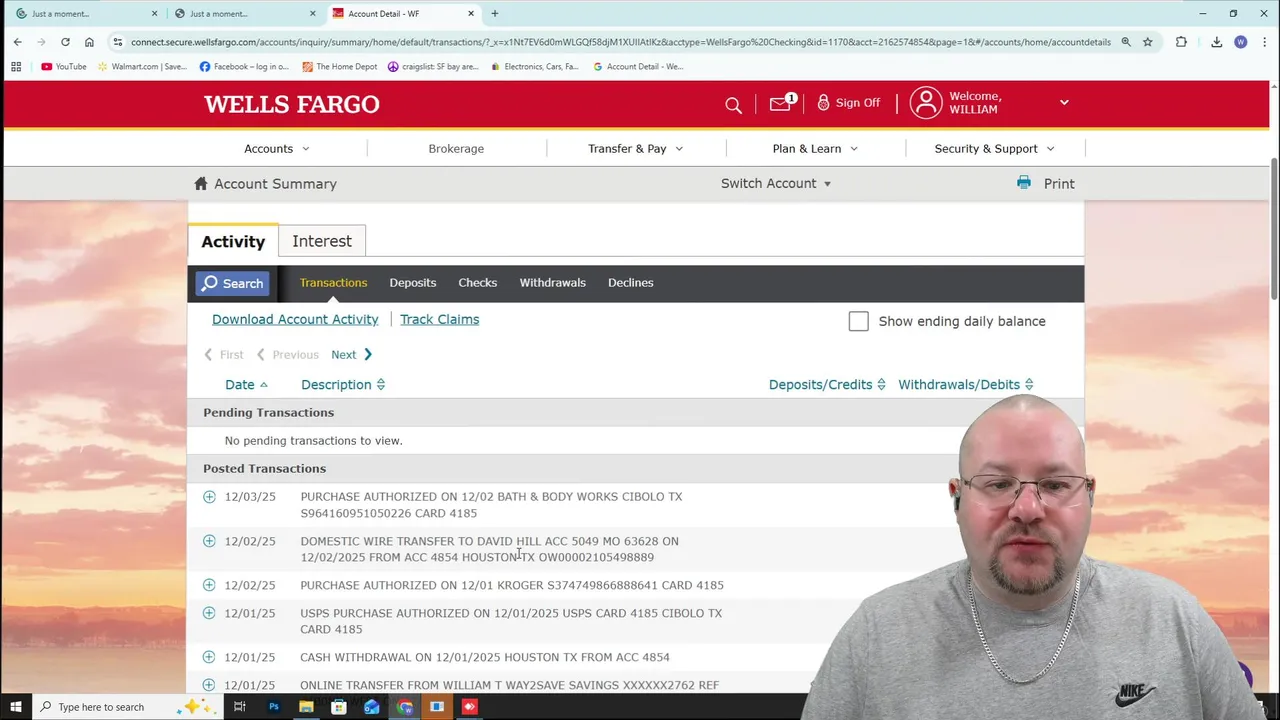Click the Print printer icon
Image resolution: width=1280 pixels, height=720 pixels.
(1023, 183)
